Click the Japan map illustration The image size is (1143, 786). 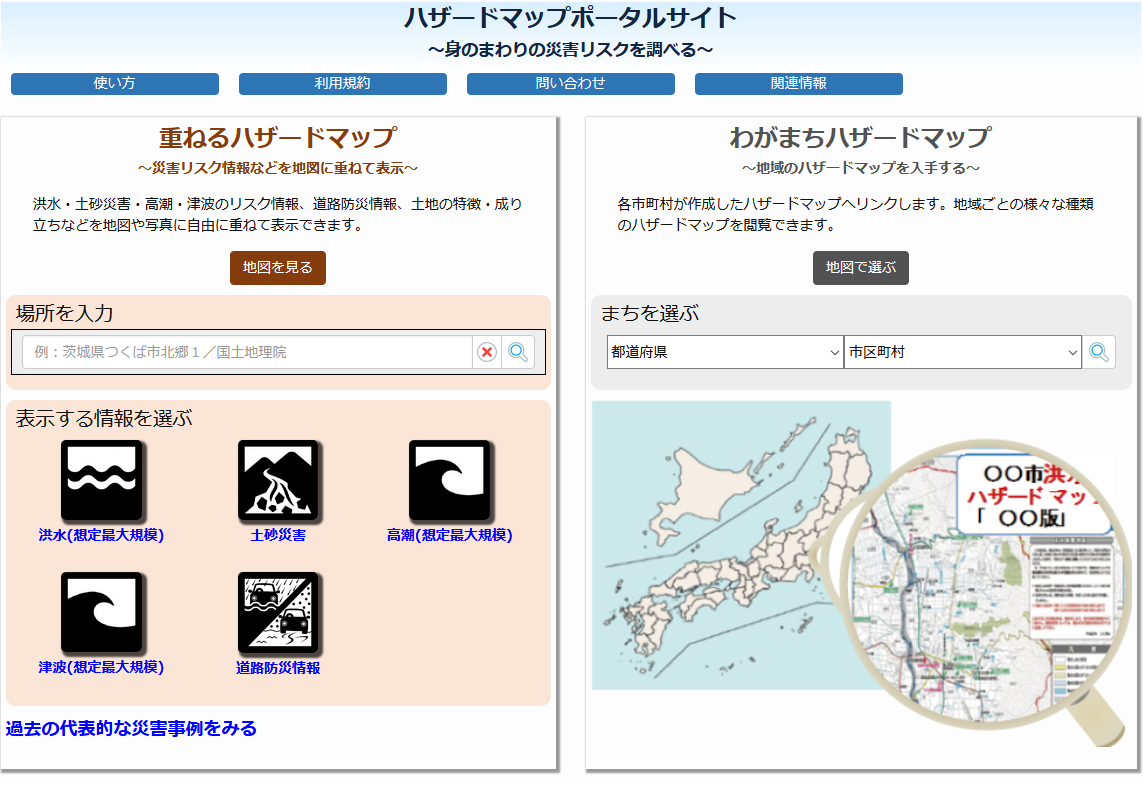pyautogui.click(x=740, y=545)
